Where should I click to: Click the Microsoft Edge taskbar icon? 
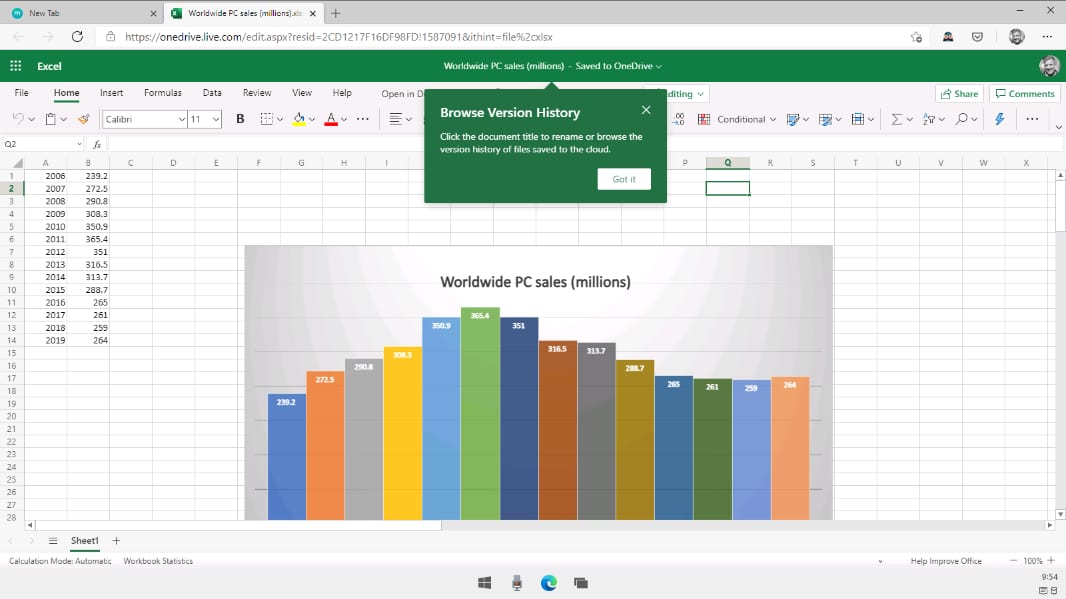click(549, 582)
